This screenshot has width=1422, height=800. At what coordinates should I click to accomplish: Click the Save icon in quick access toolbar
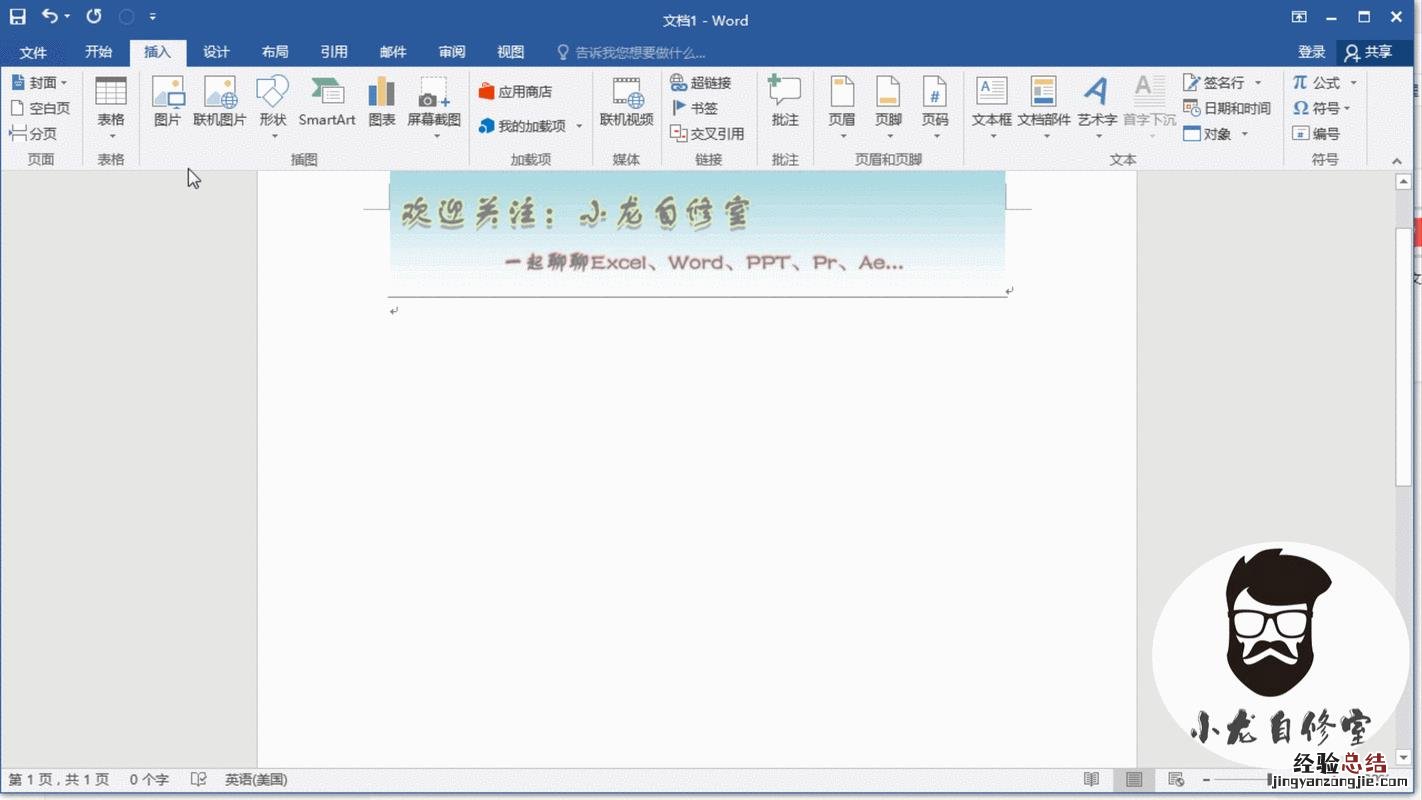click(x=17, y=17)
